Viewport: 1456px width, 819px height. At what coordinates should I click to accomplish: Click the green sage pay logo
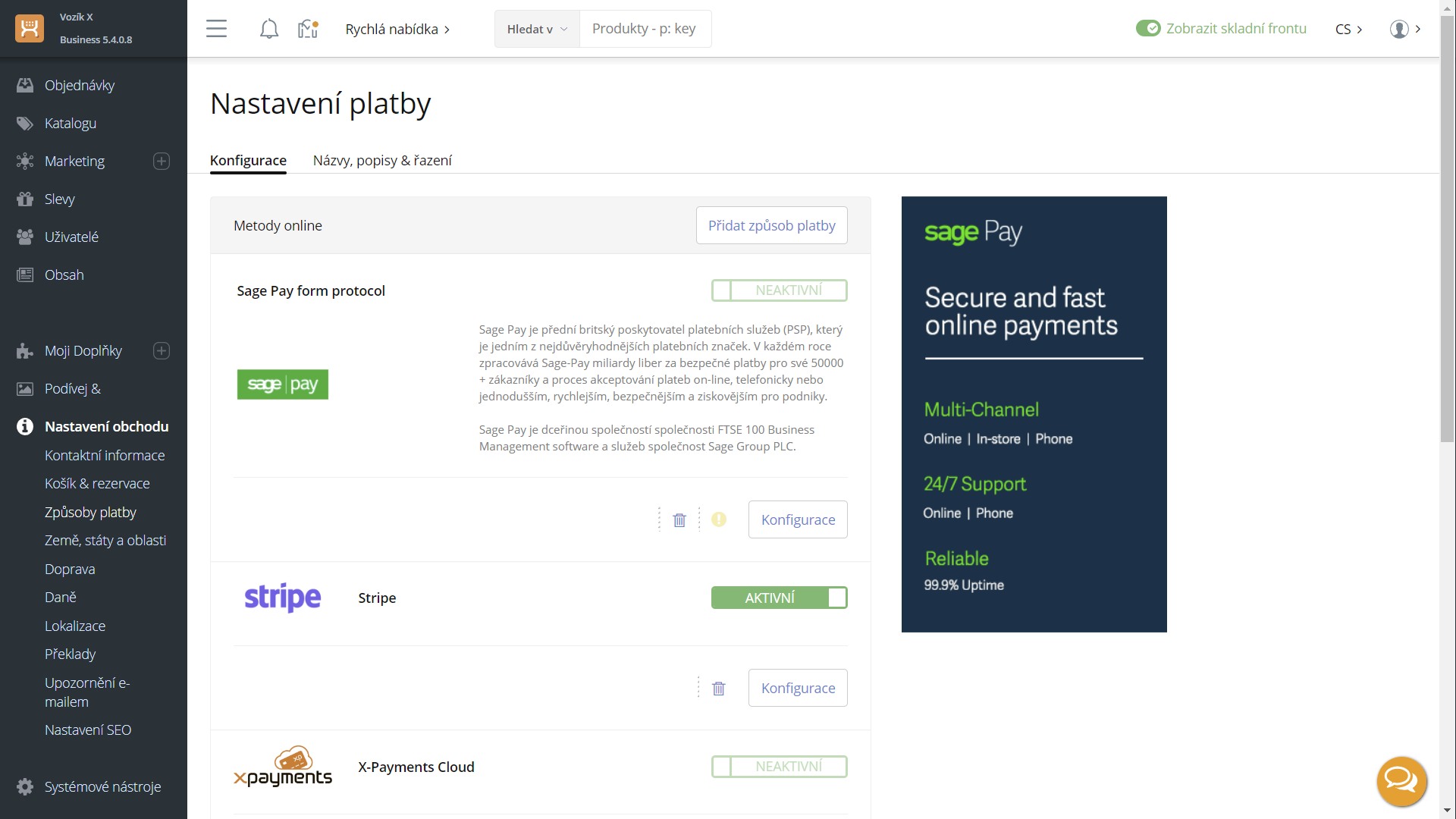[x=283, y=384]
